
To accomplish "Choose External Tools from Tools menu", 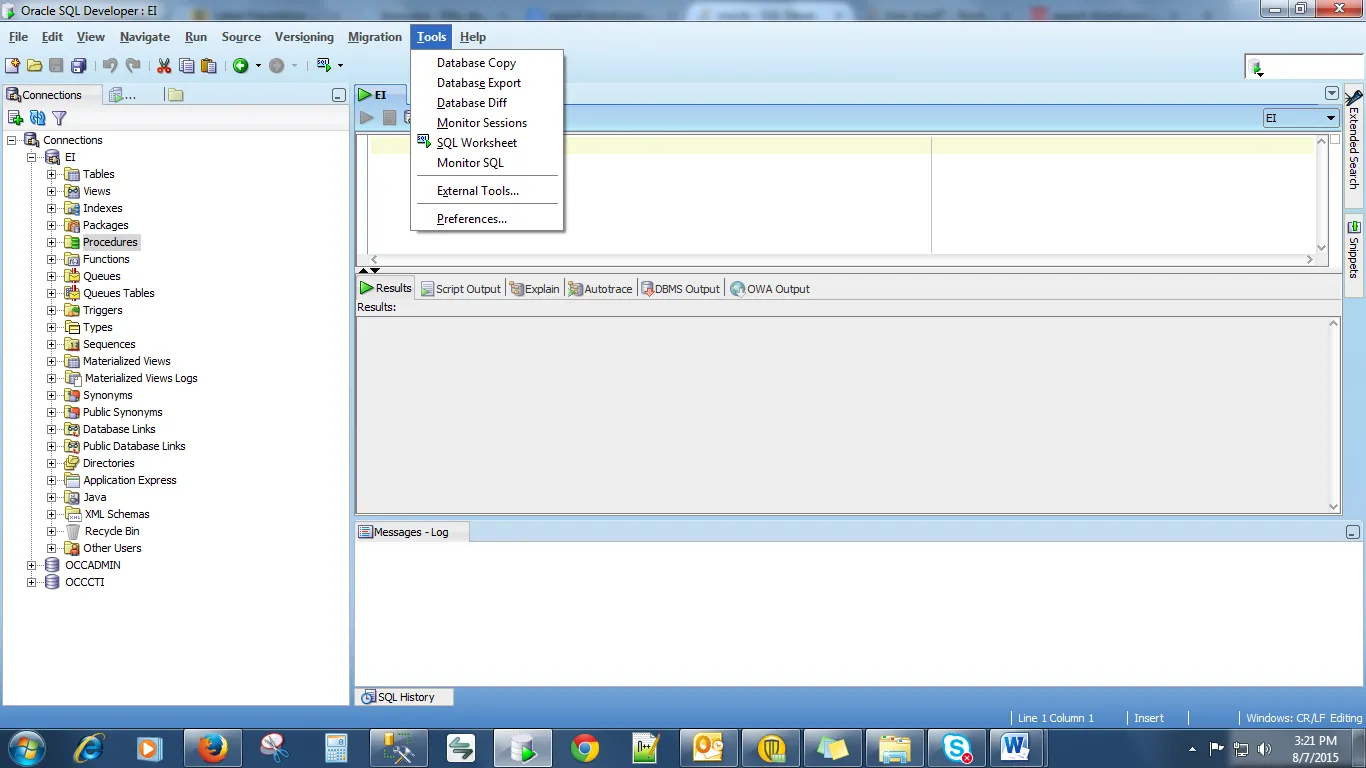I will point(487,191).
